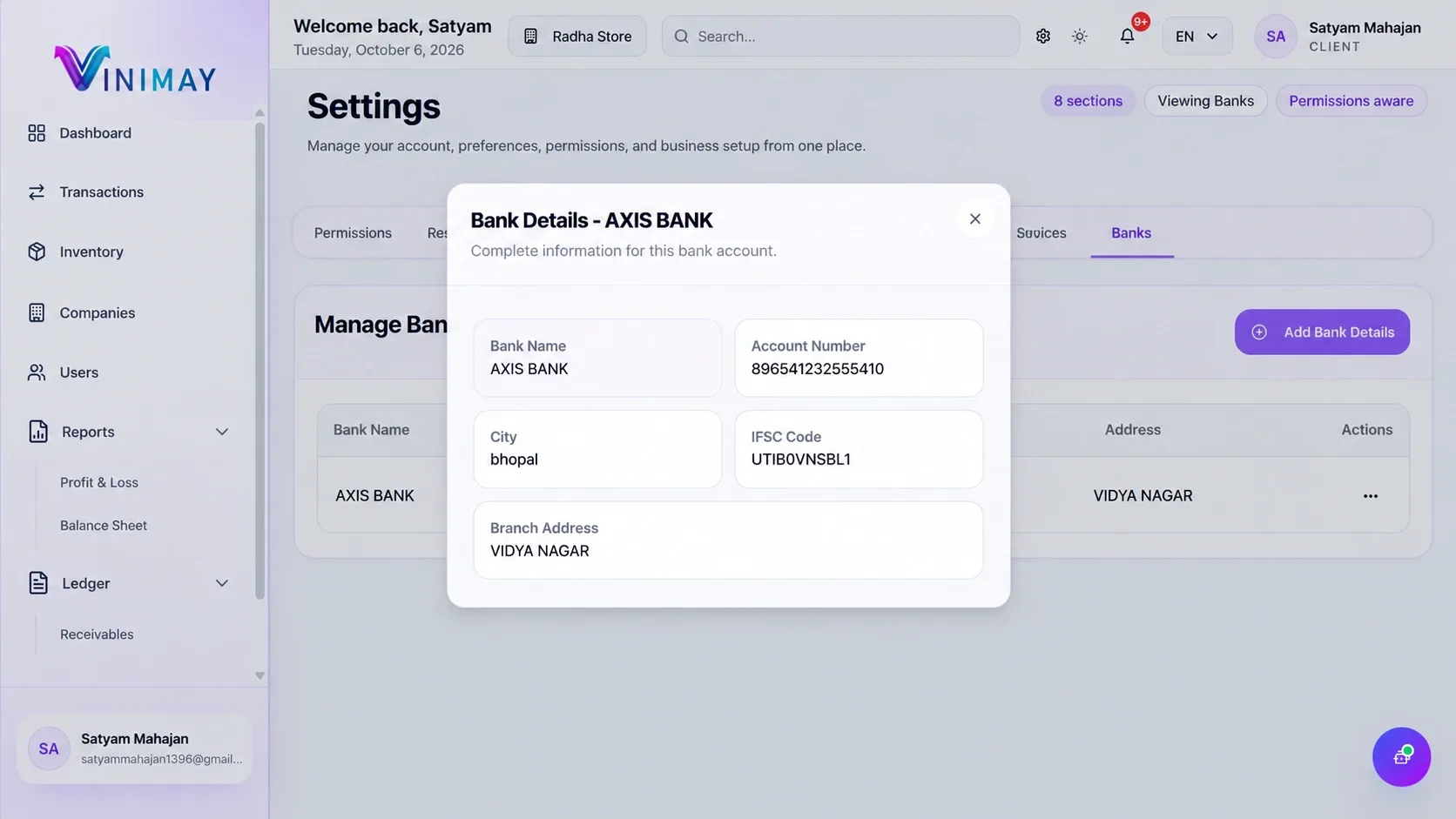Select the Inventory box icon
This screenshot has width=1456, height=819.
click(x=37, y=252)
